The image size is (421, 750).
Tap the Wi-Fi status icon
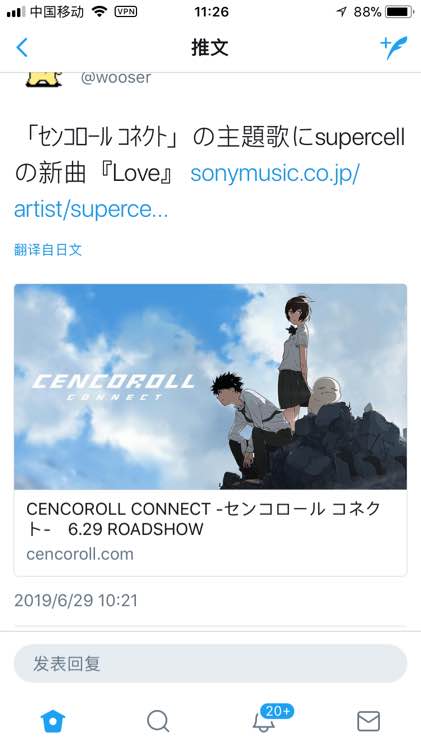pos(100,12)
